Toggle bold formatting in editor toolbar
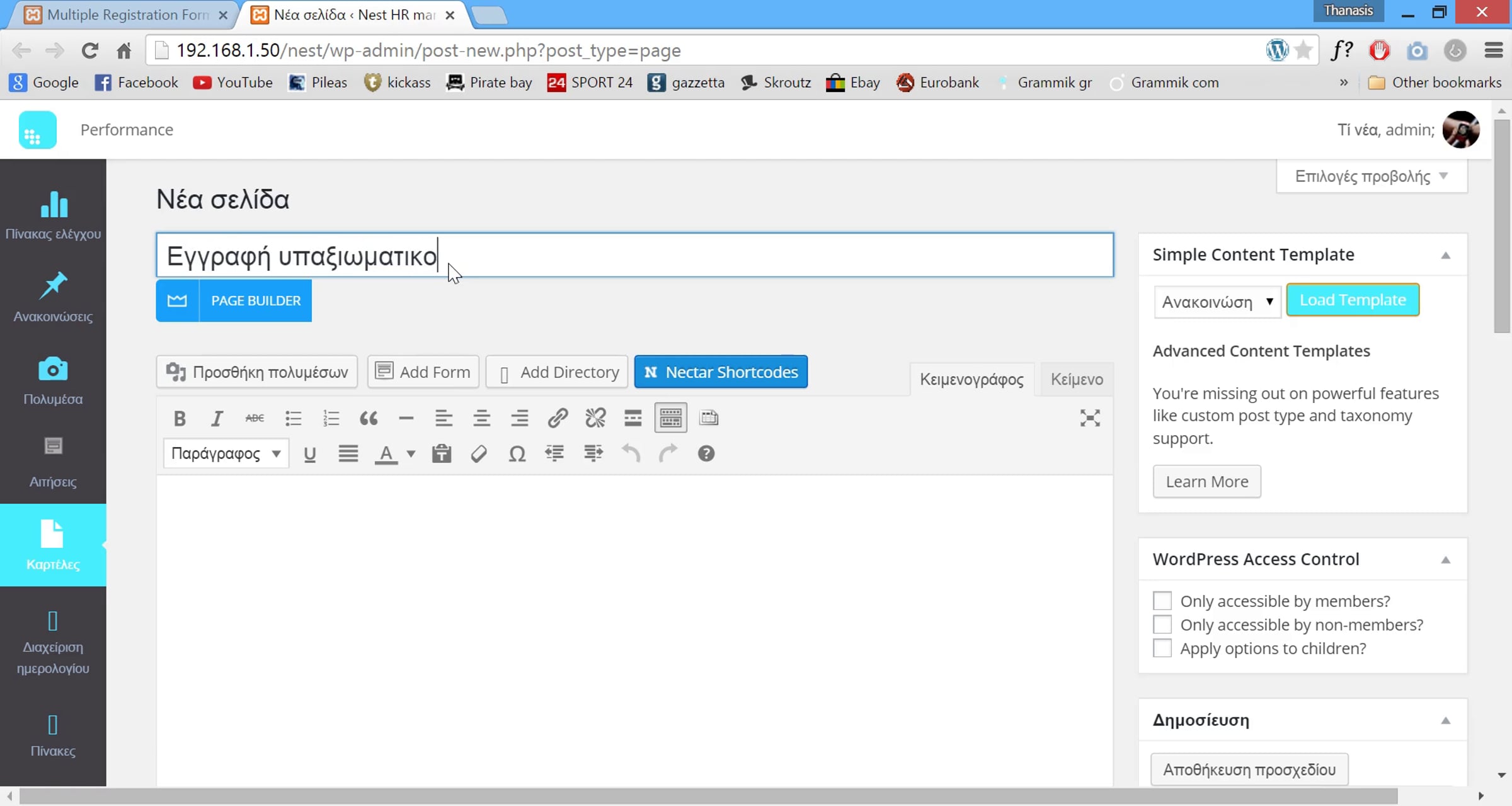1512x806 pixels. (180, 418)
